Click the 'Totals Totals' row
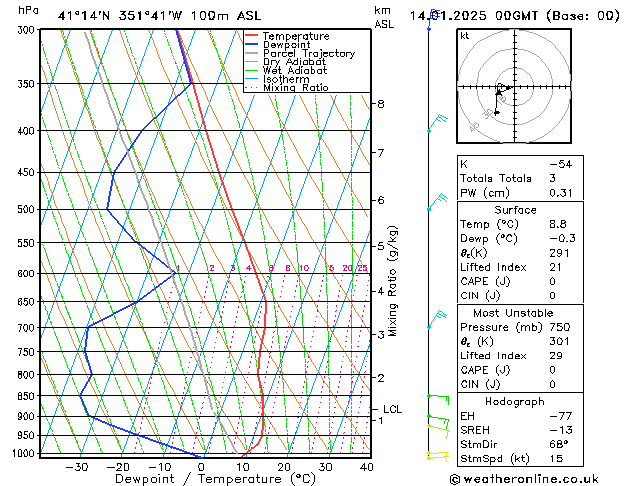Image resolution: width=629 pixels, height=486 pixels. click(520, 178)
